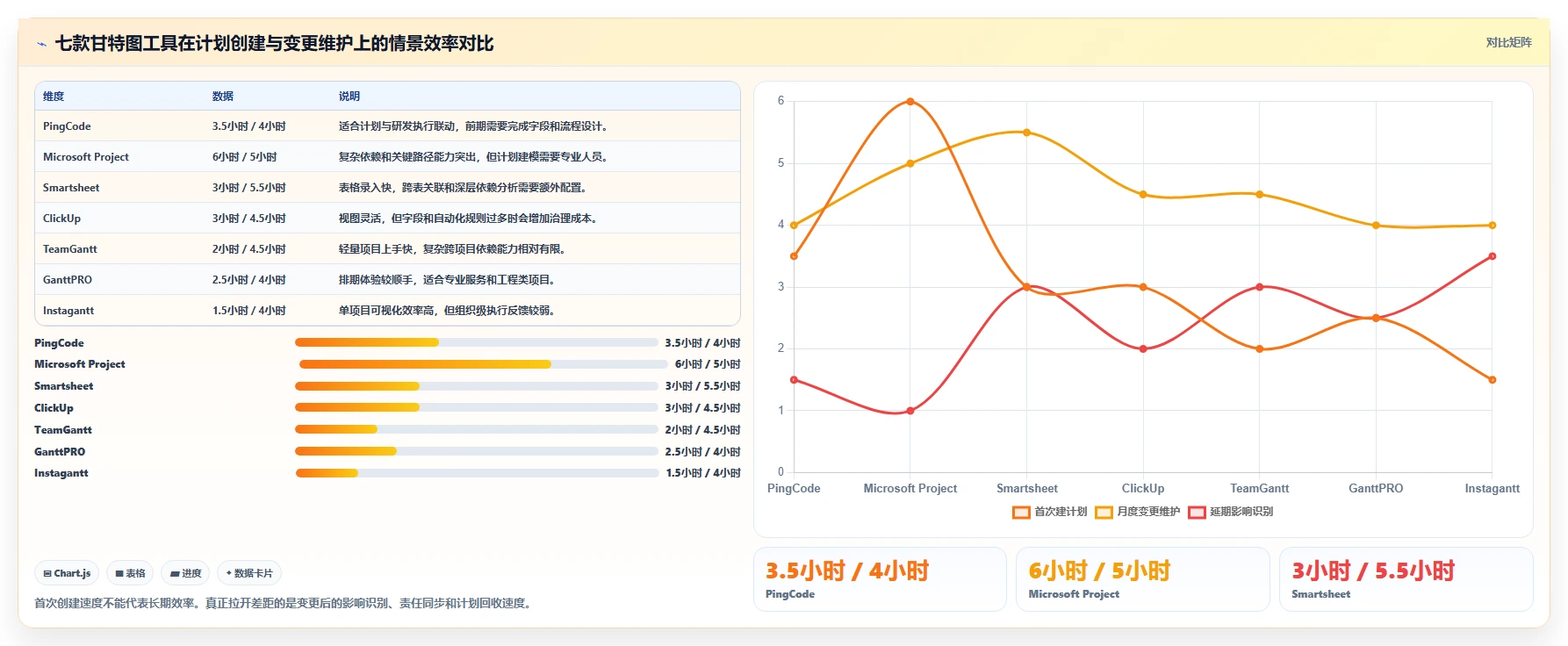This screenshot has width=1568, height=646.
Task: Click the ClickUp x-axis label on chart
Action: pos(1143,489)
